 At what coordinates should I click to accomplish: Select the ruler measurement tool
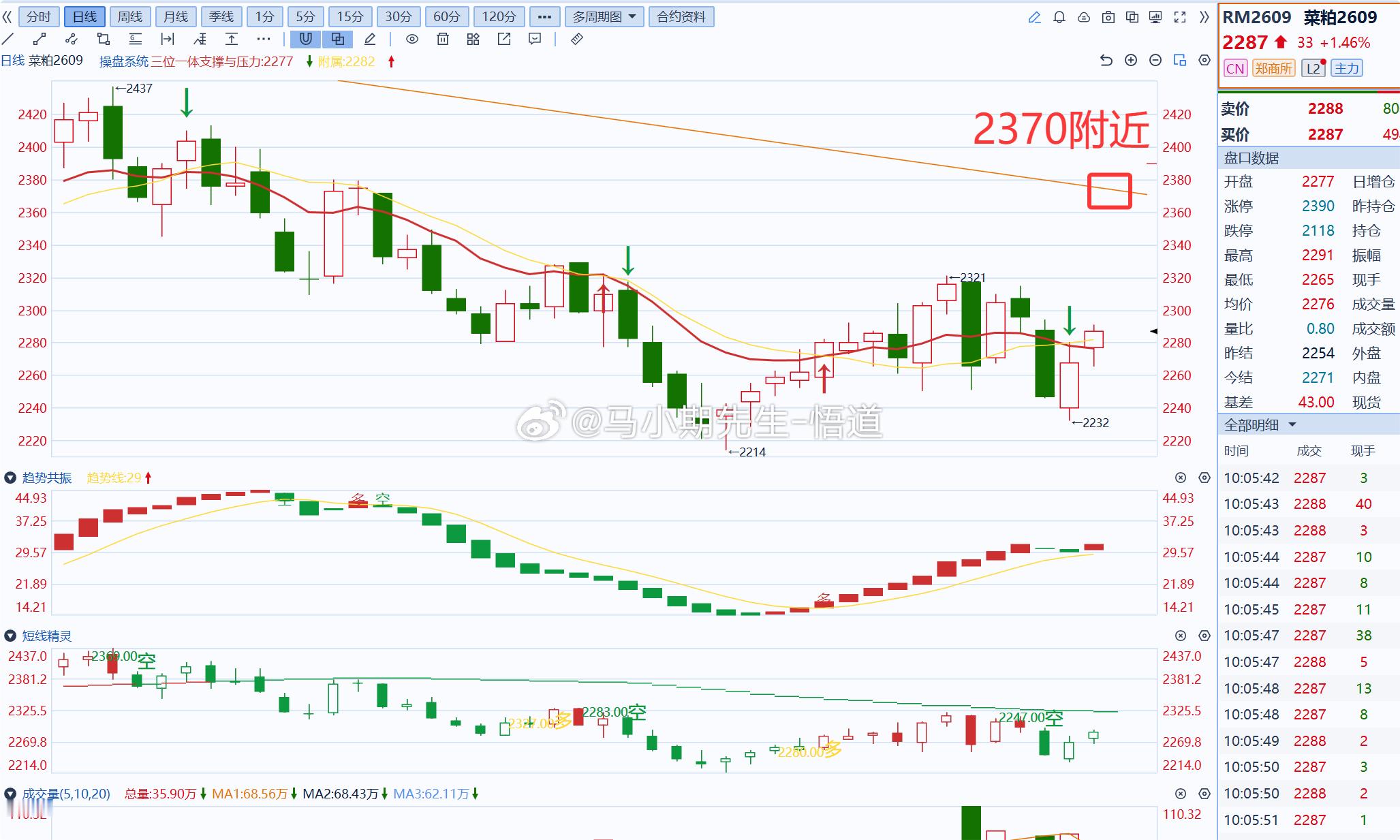tap(577, 39)
